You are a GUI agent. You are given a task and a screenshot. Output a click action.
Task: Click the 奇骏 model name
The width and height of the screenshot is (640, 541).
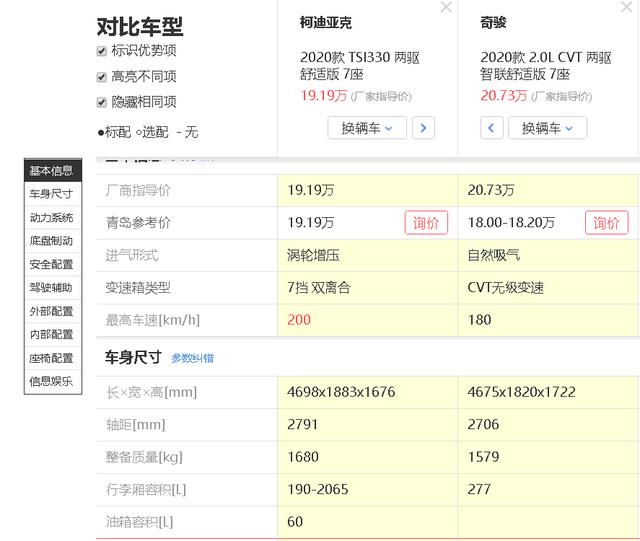(x=493, y=22)
